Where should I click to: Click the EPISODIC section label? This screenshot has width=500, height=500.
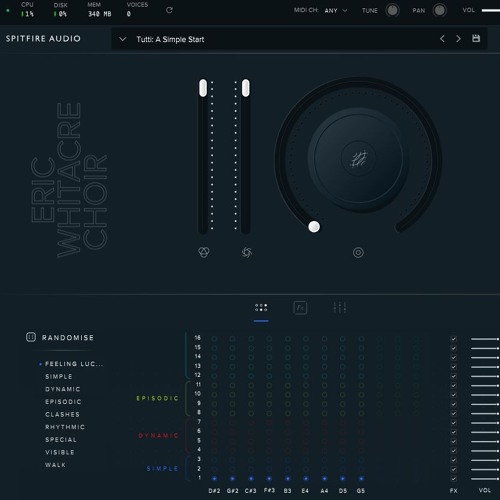(157, 398)
